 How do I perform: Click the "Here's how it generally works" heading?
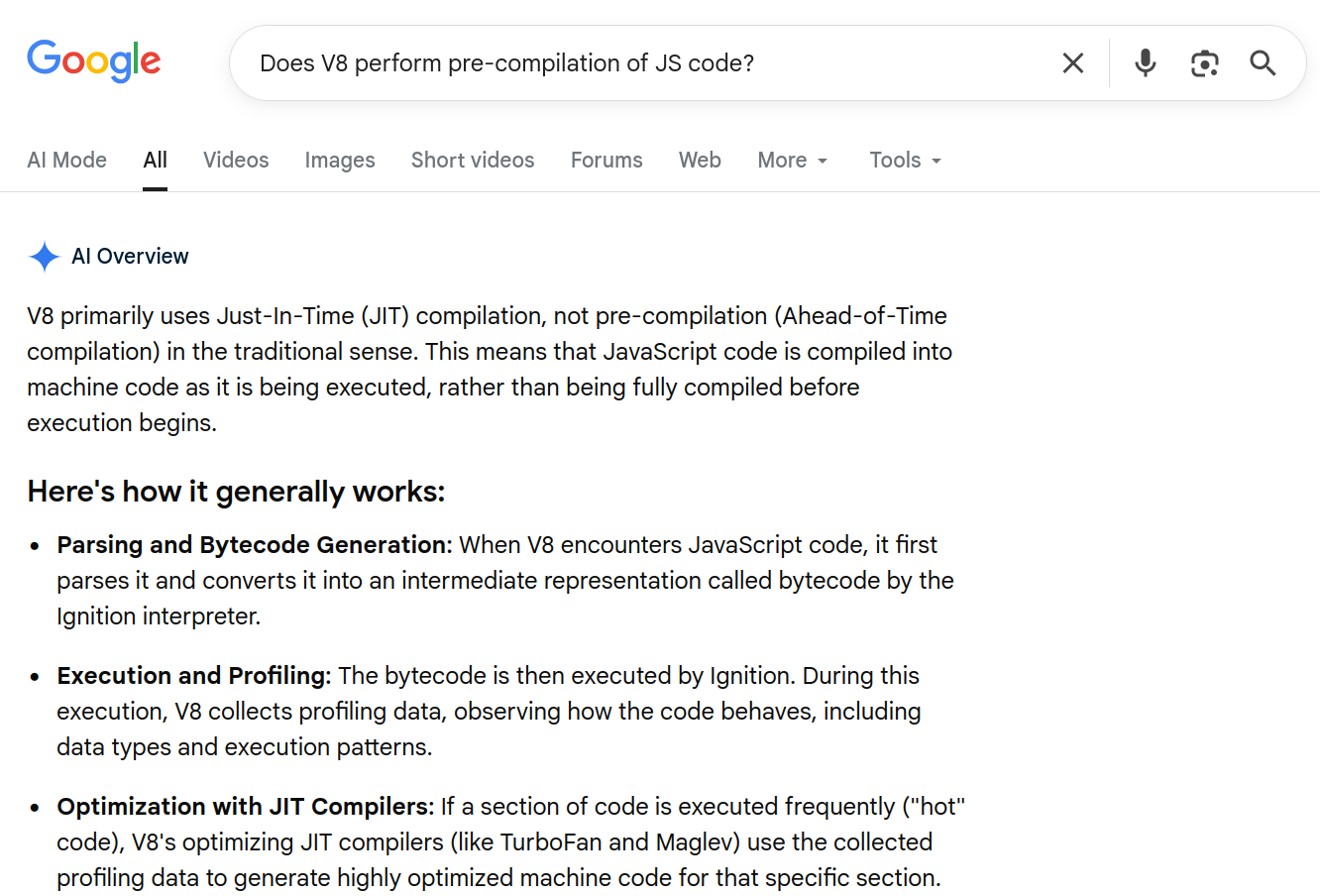coord(236,492)
